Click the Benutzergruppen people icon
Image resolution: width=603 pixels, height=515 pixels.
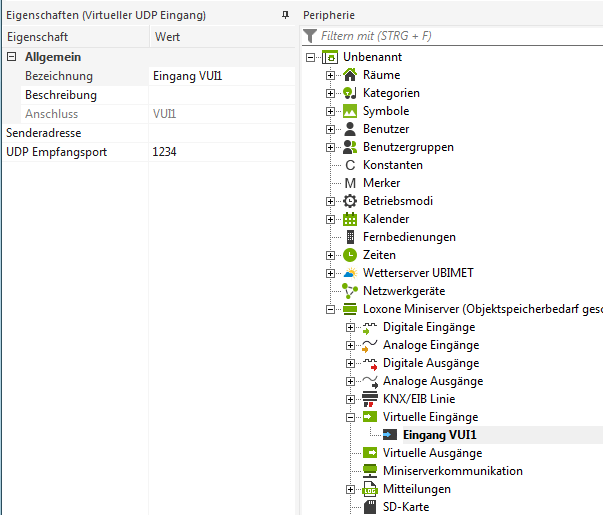(350, 147)
